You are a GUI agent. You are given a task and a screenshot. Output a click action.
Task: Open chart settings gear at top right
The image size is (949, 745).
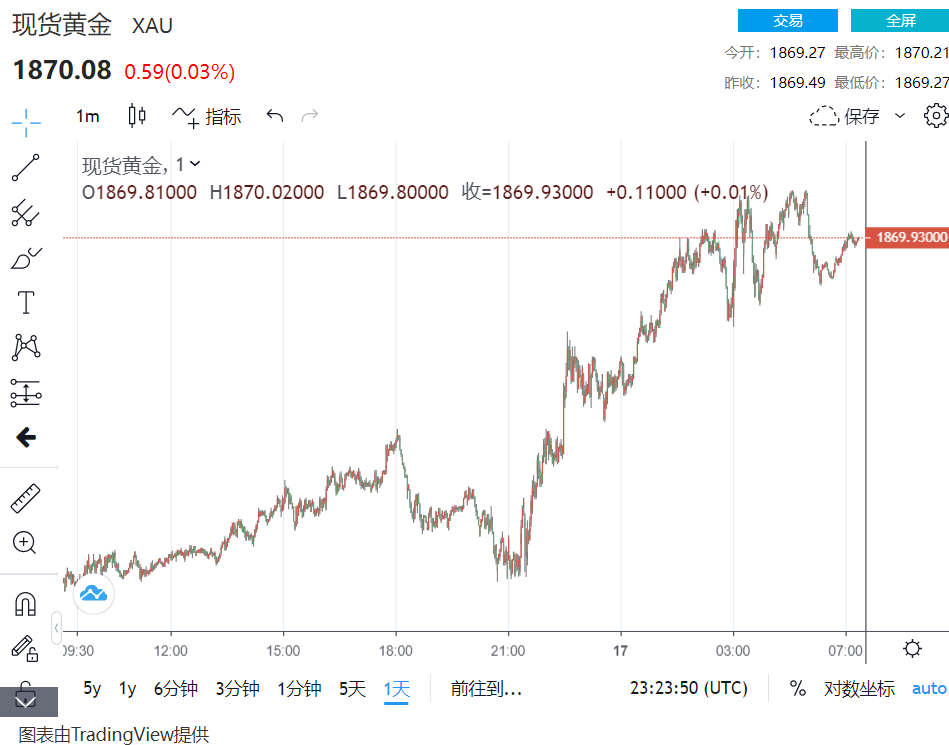936,116
